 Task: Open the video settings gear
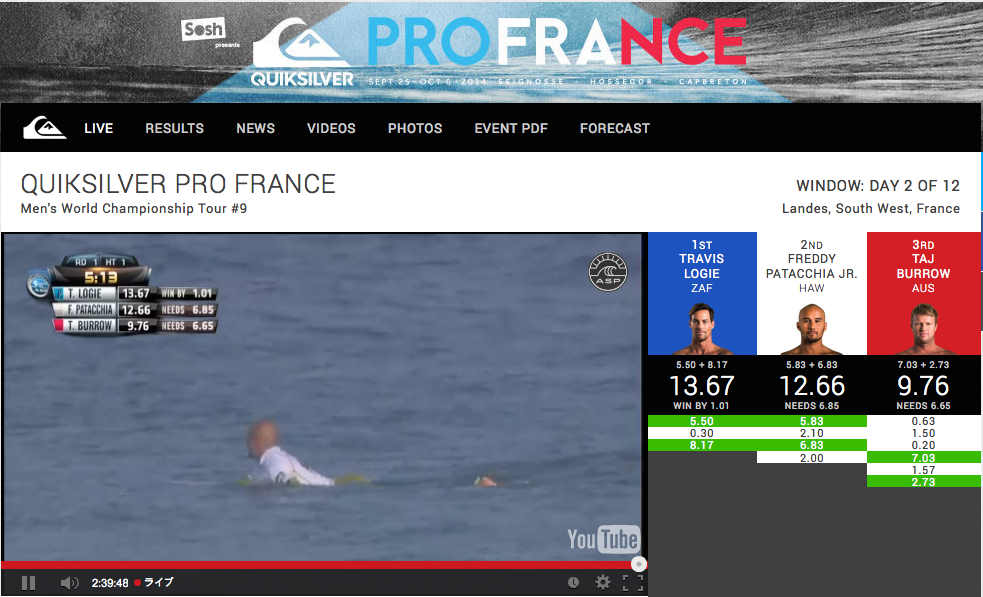(x=602, y=583)
